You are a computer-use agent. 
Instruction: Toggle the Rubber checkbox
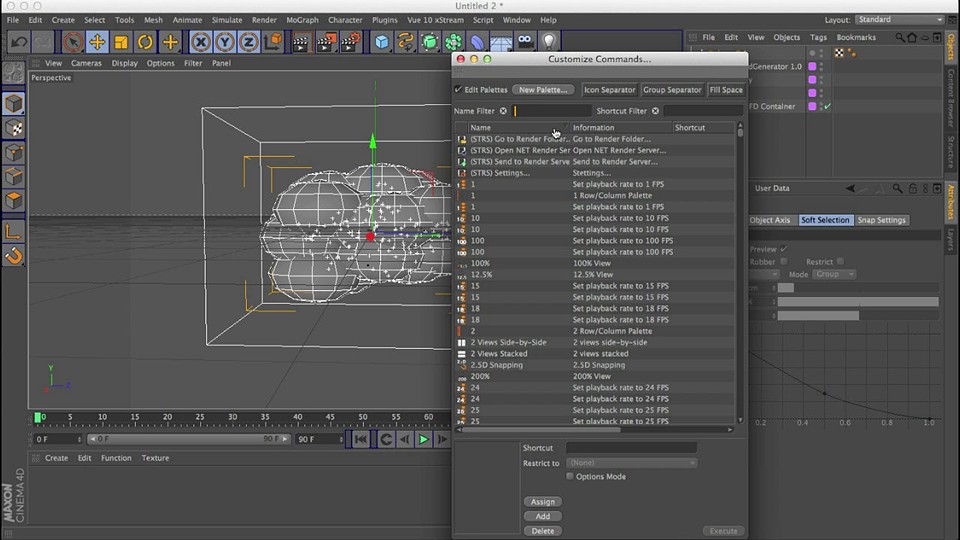(x=784, y=261)
